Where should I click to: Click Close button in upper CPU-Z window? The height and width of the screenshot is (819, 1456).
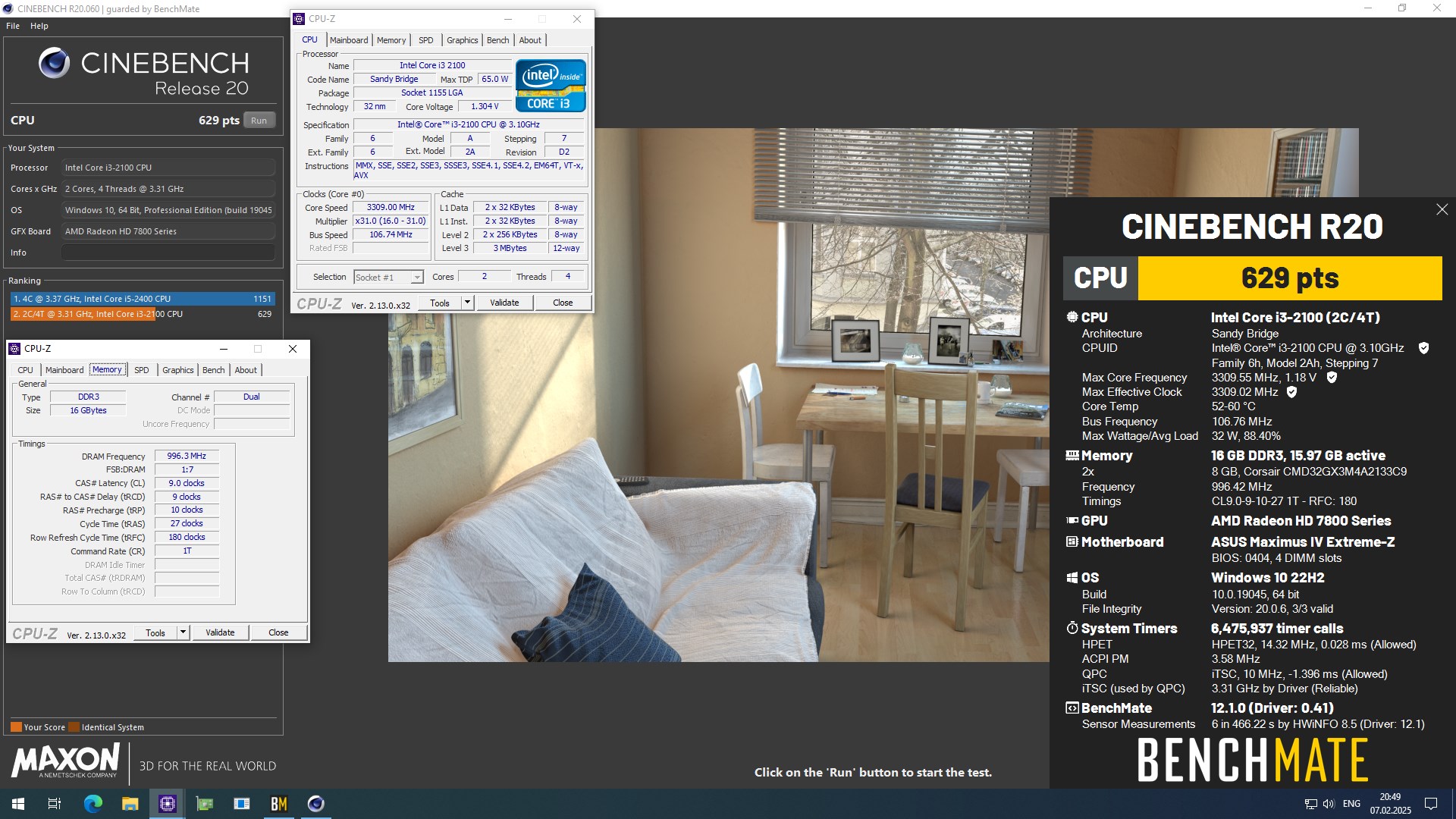[x=563, y=303]
